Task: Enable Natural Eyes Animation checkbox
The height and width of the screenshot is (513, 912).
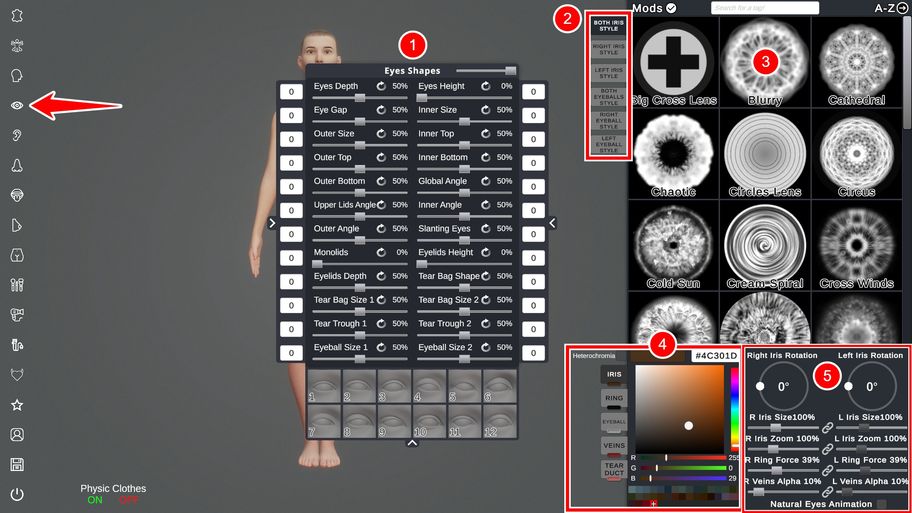Action: click(x=882, y=504)
